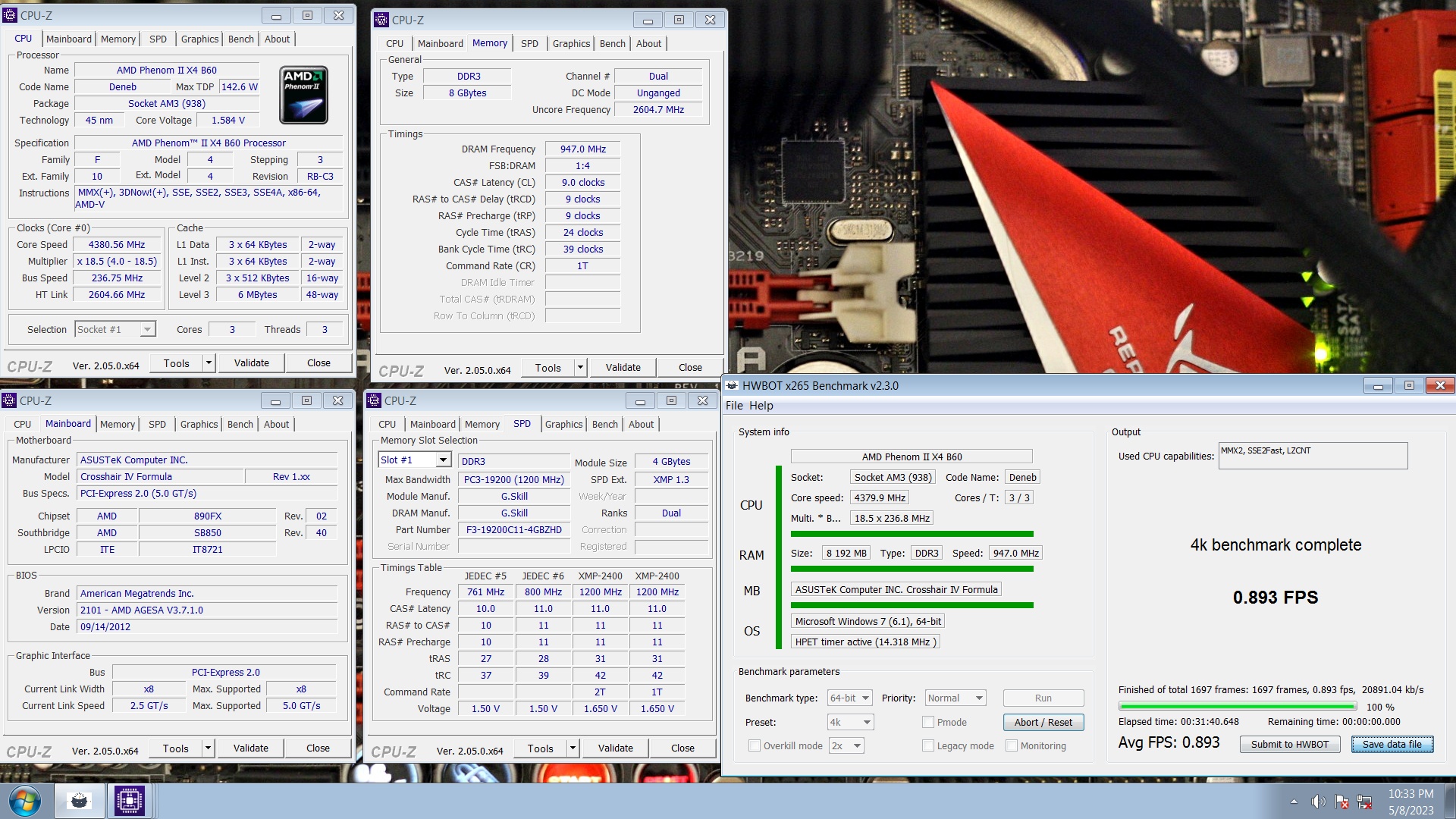Expand Tools arrow in Memory window

[580, 368]
